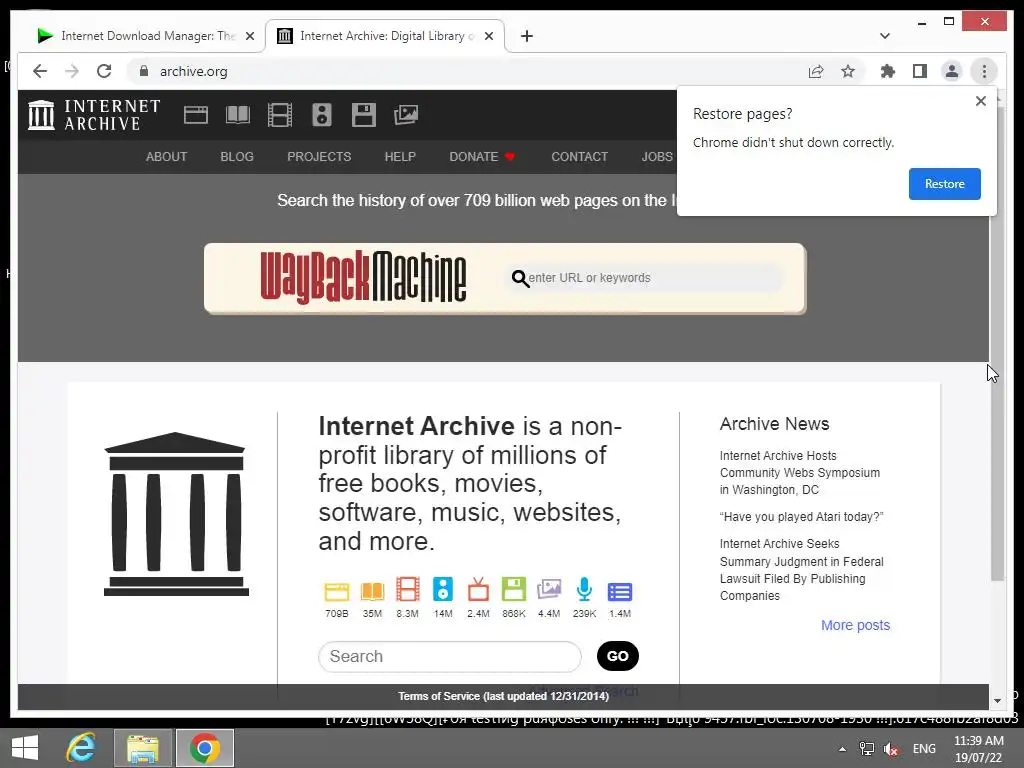Focus the archive Search field
Image resolution: width=1024 pixels, height=768 pixels.
[450, 656]
